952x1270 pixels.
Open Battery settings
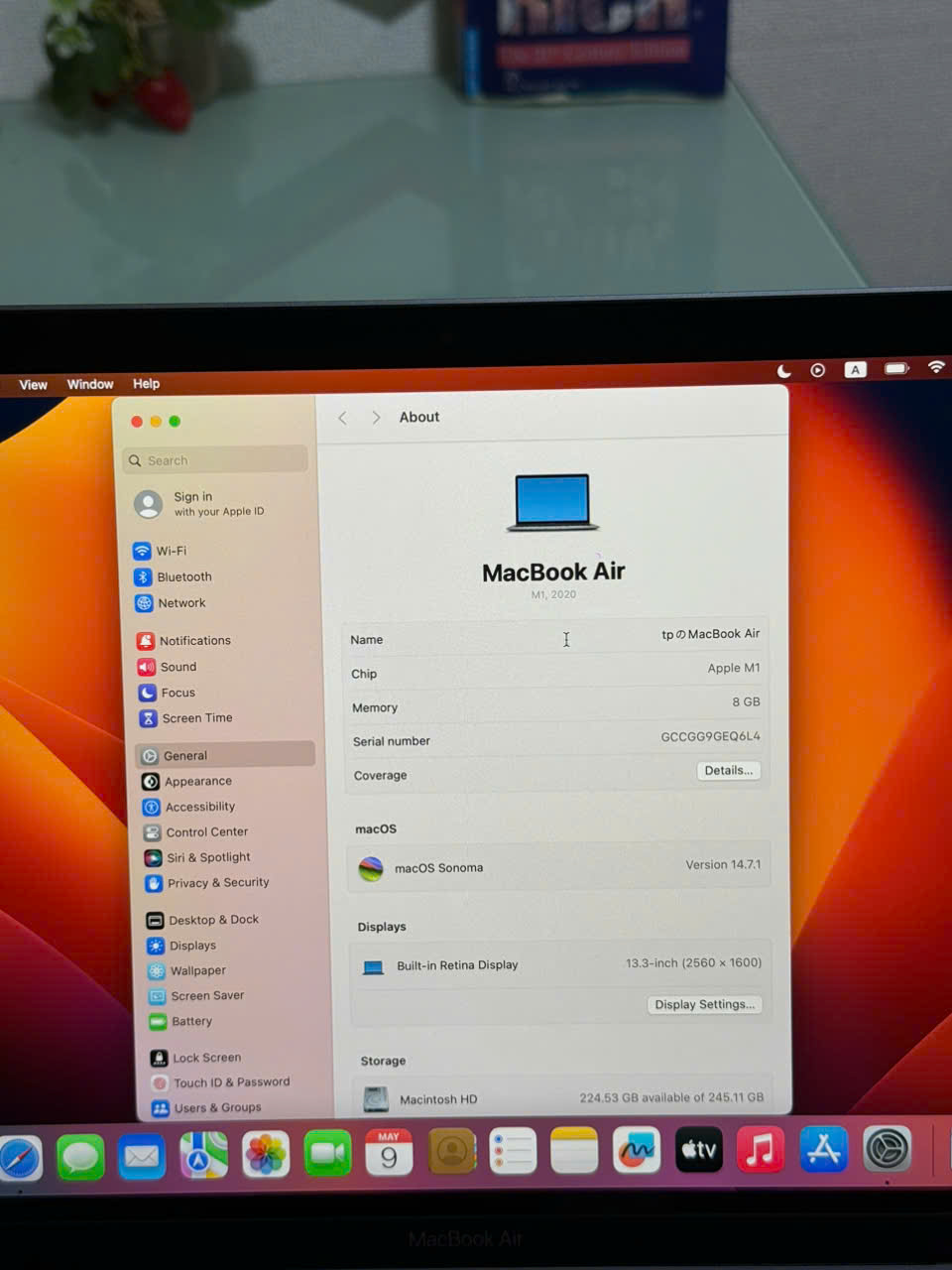[x=180, y=1021]
